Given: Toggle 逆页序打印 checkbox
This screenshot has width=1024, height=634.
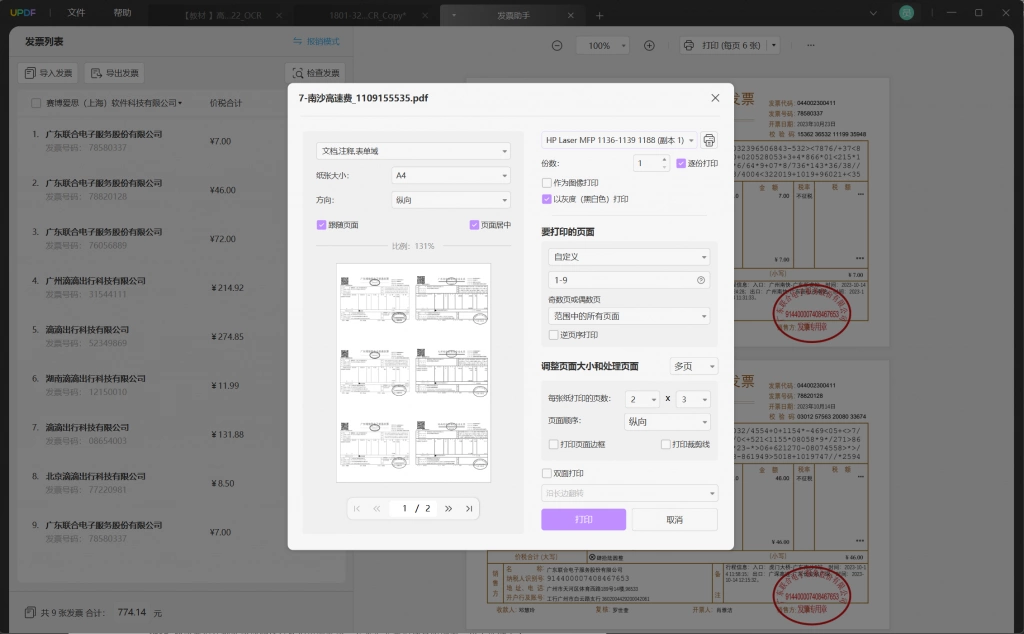Looking at the screenshot, I should coord(554,335).
